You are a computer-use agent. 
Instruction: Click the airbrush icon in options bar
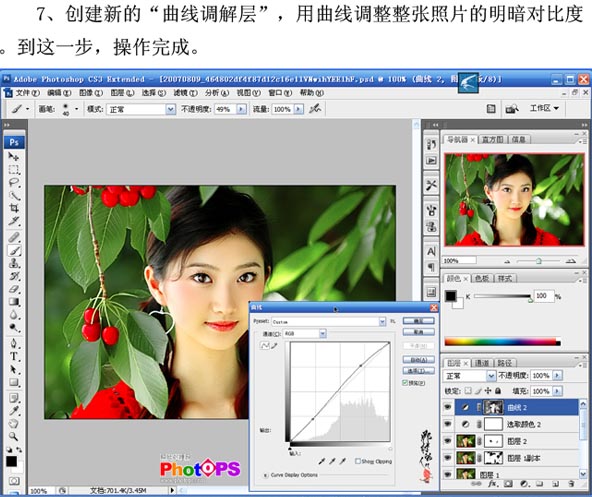[x=315, y=109]
